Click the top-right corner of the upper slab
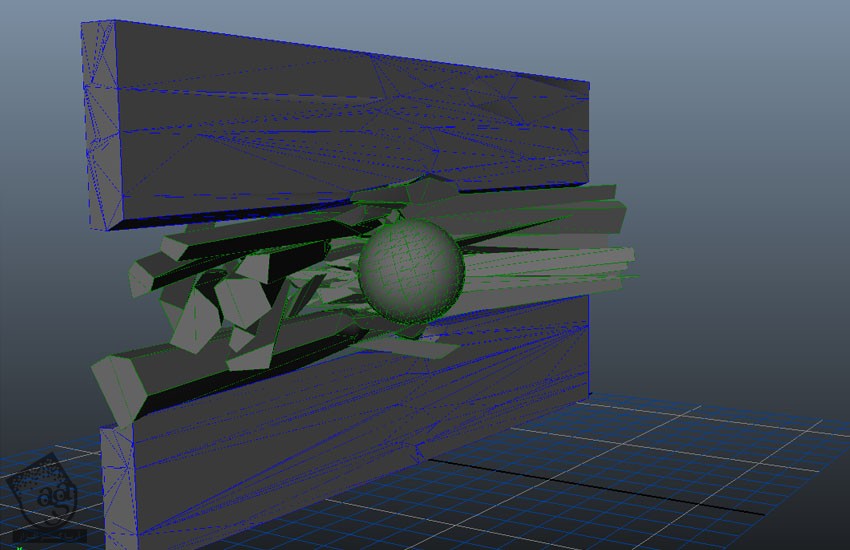 pos(588,80)
